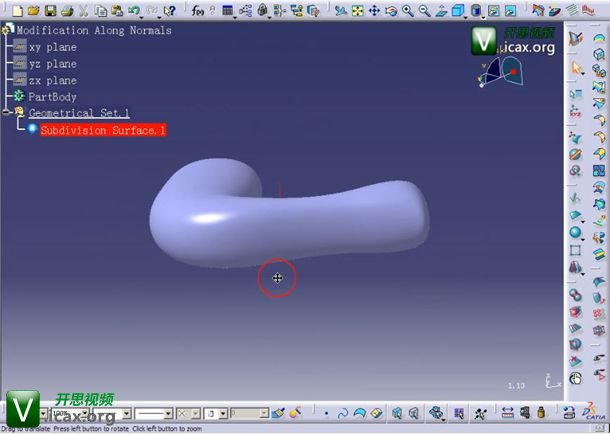This screenshot has height=434, width=610.
Task: Open the line type dropdown in the bottom toolbar
Action: click(168, 414)
